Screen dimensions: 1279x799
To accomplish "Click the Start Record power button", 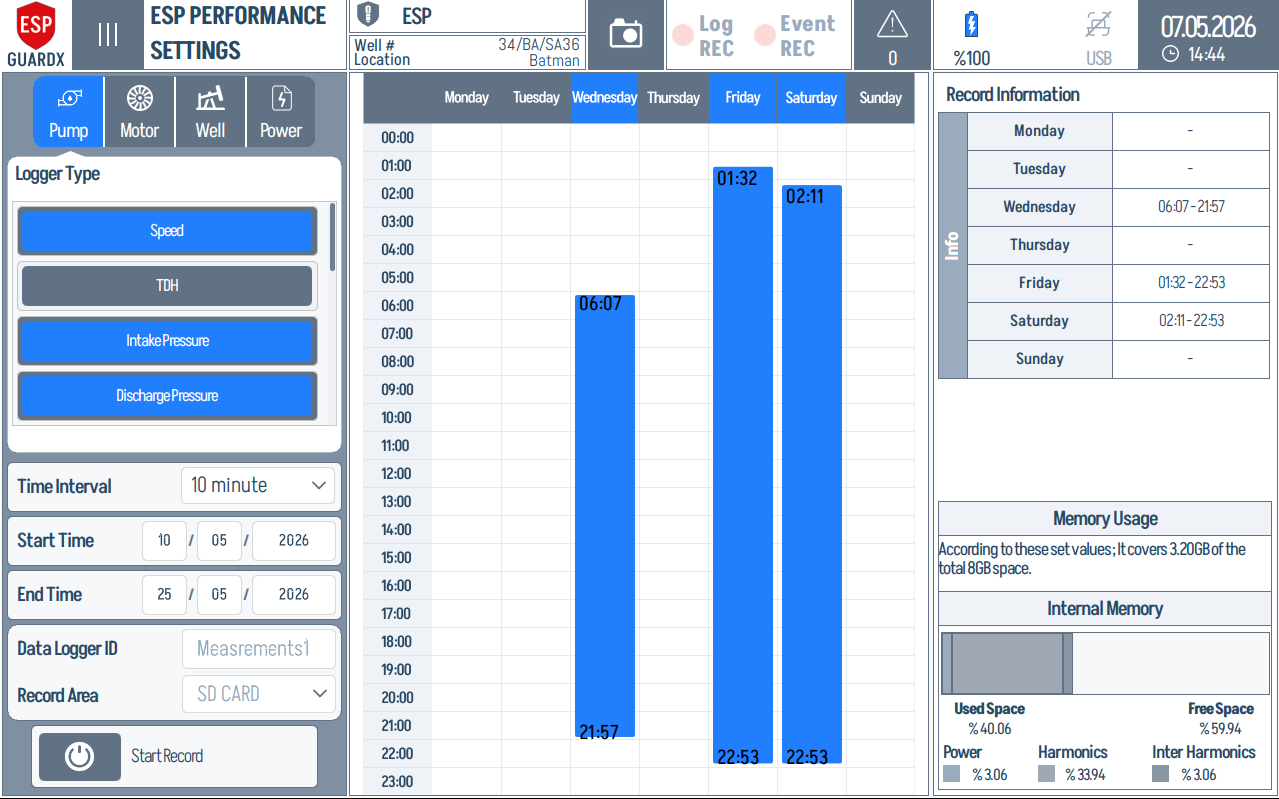I will (x=80, y=756).
